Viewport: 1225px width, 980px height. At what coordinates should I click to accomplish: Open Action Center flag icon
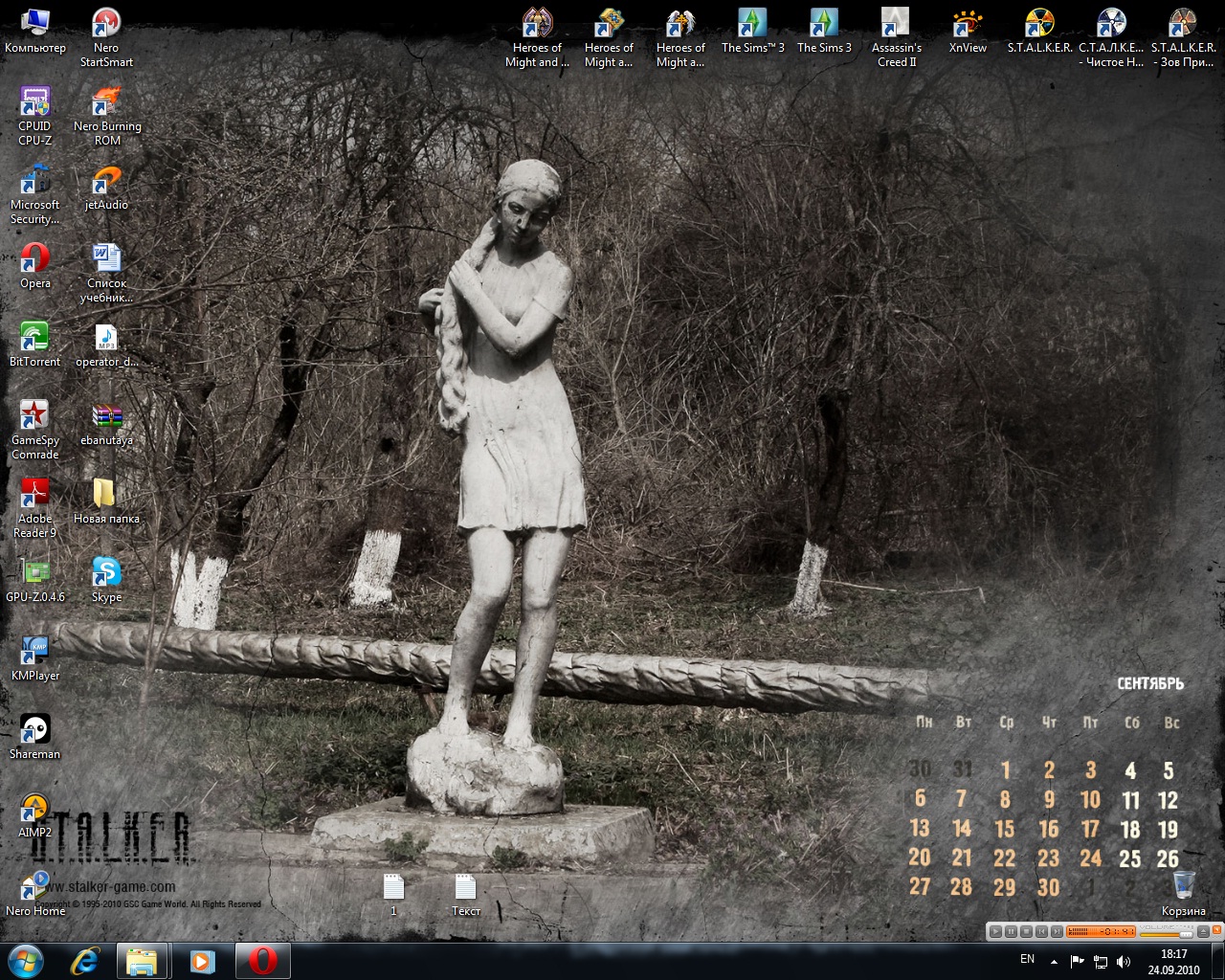pos(1078,961)
